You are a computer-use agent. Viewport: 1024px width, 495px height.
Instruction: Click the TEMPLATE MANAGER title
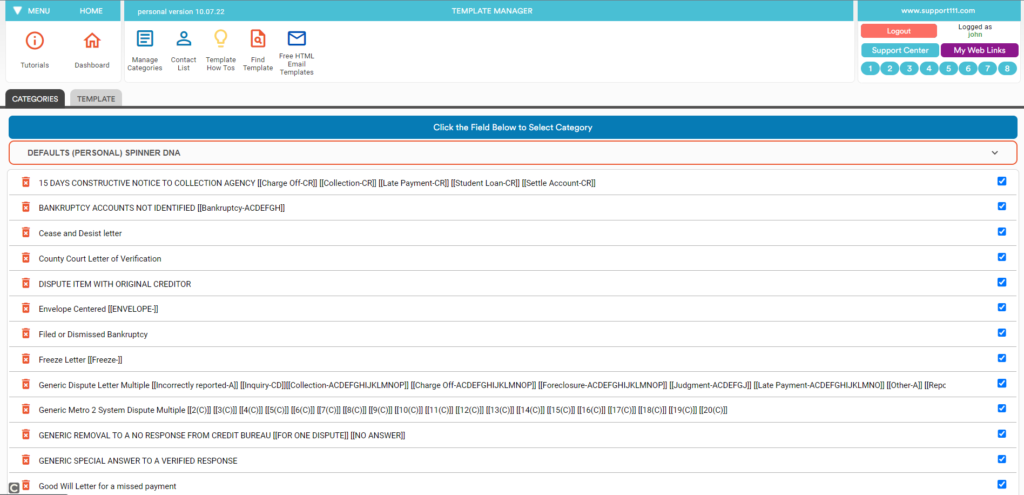click(x=492, y=10)
